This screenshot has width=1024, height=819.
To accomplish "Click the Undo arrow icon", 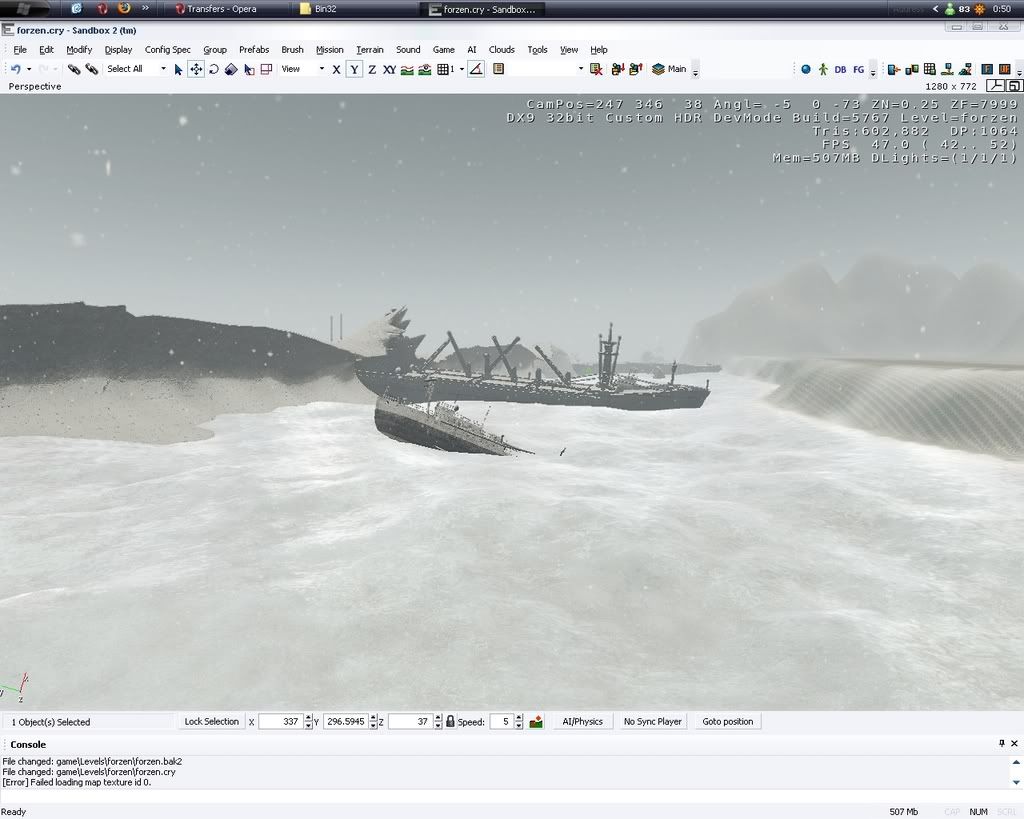I will tap(16, 69).
